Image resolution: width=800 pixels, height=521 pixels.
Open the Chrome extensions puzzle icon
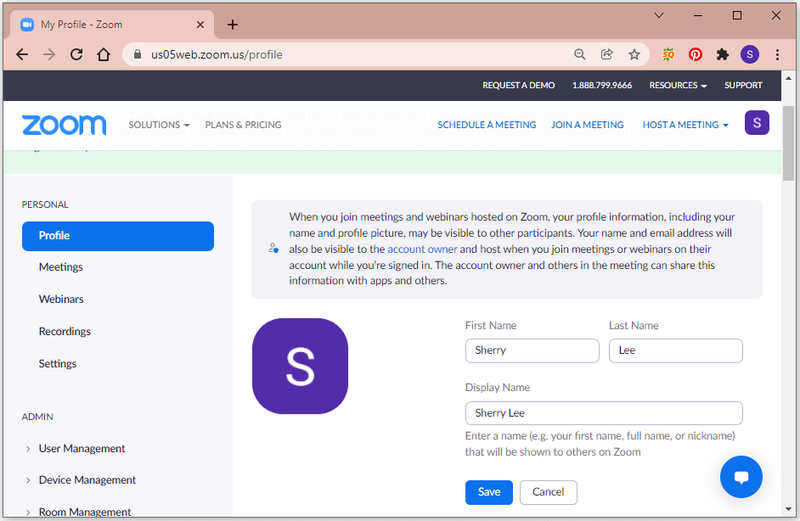coord(722,55)
